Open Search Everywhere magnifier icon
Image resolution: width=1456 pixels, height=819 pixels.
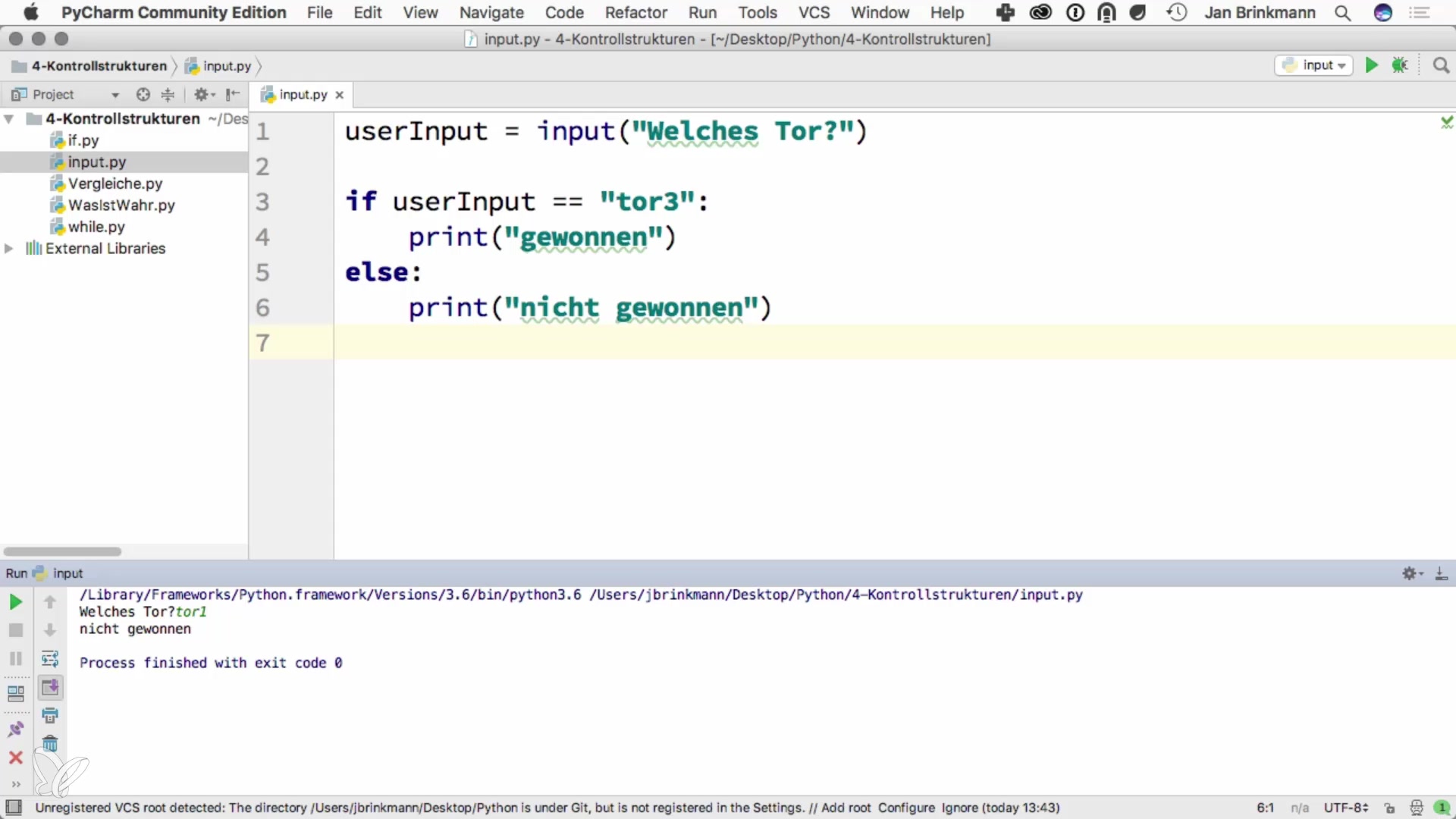click(x=1441, y=65)
